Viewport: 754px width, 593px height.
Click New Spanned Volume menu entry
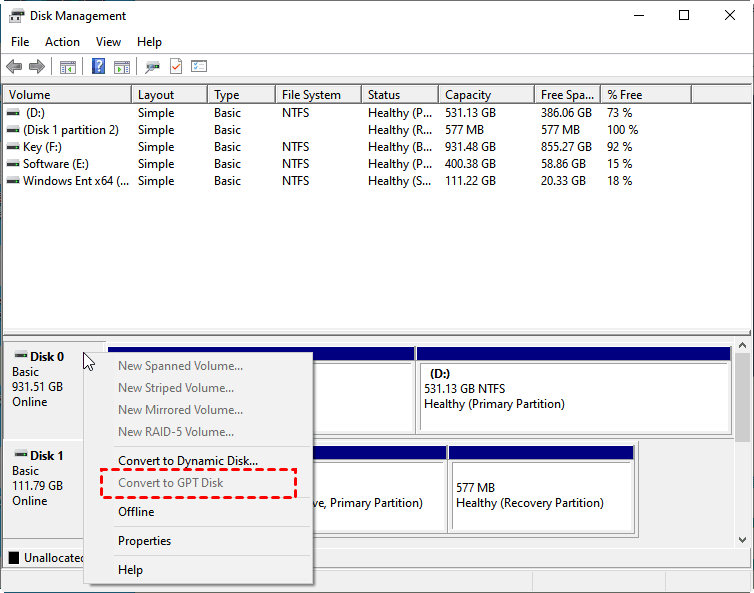coord(198,366)
